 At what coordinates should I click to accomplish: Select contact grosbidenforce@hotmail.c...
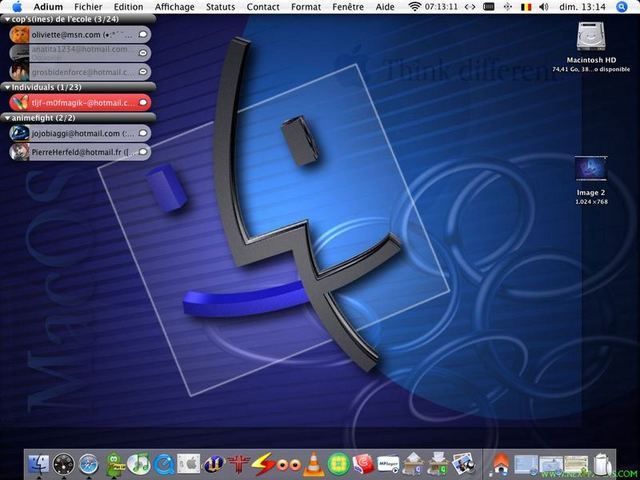(x=80, y=72)
